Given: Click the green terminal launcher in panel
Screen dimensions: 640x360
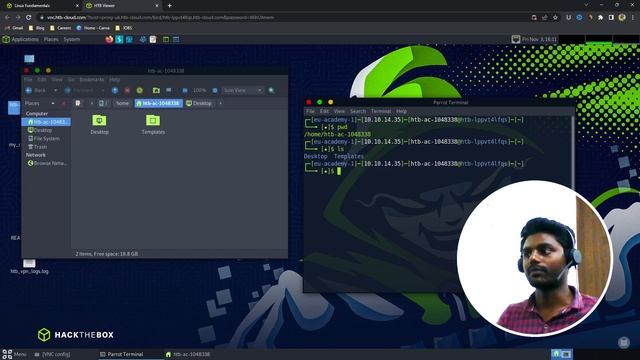Looking at the screenshot, I should (166, 40).
